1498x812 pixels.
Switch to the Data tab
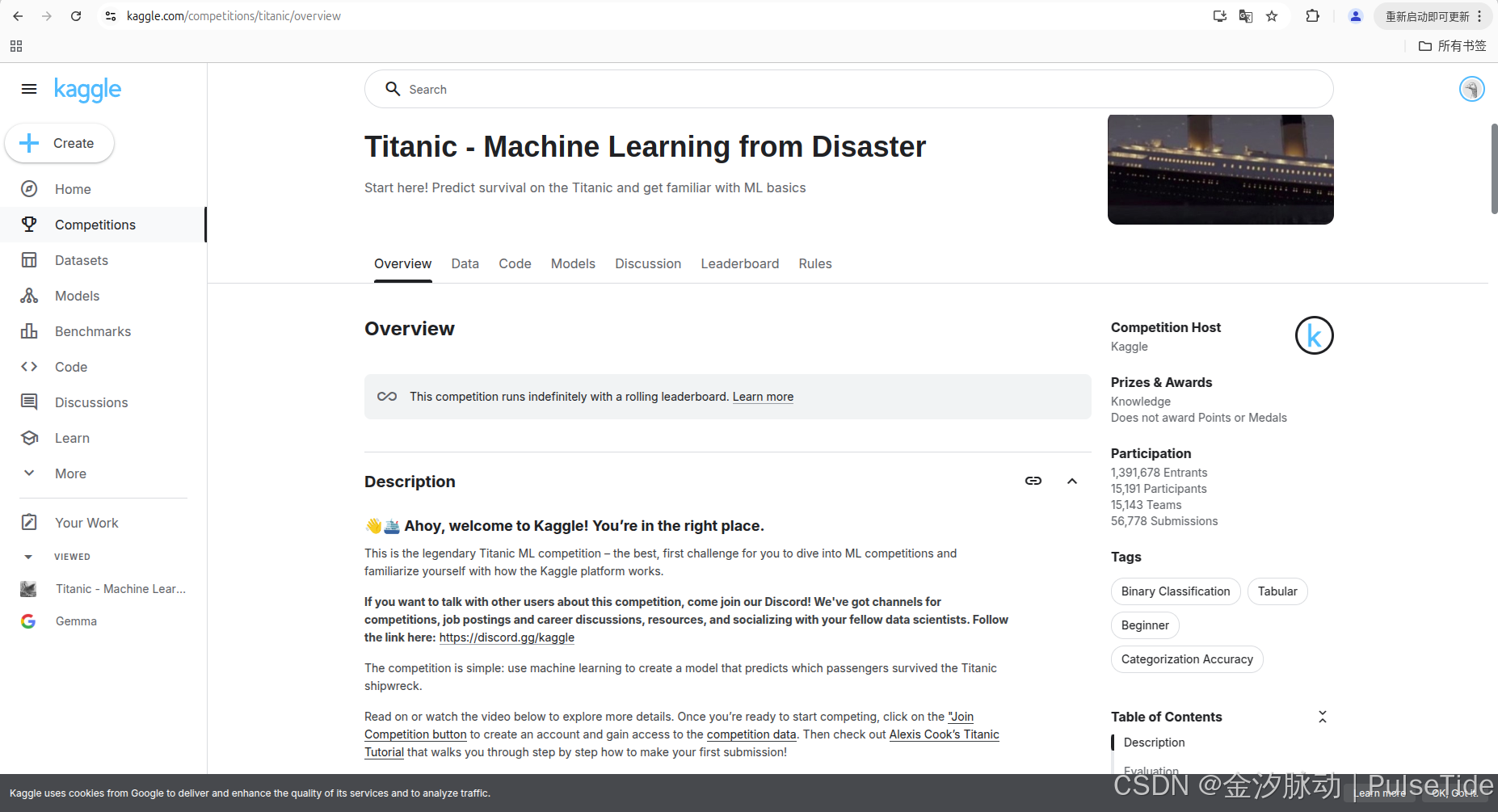(x=465, y=263)
